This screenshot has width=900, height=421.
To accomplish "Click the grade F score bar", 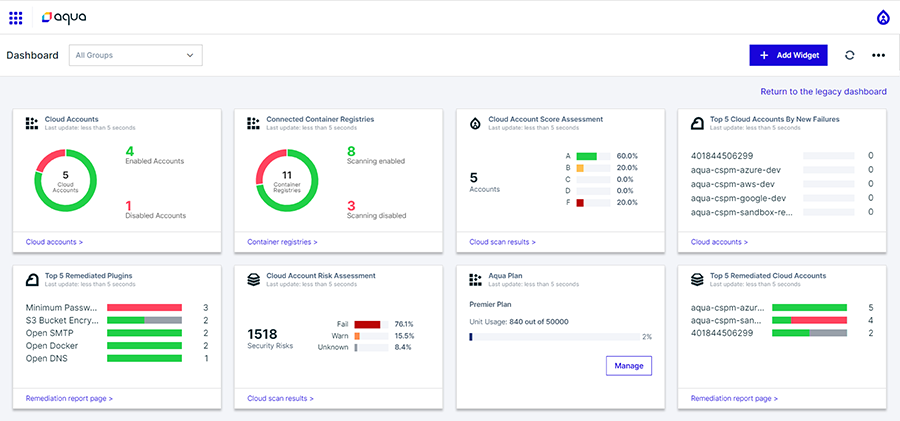I will 593,202.
